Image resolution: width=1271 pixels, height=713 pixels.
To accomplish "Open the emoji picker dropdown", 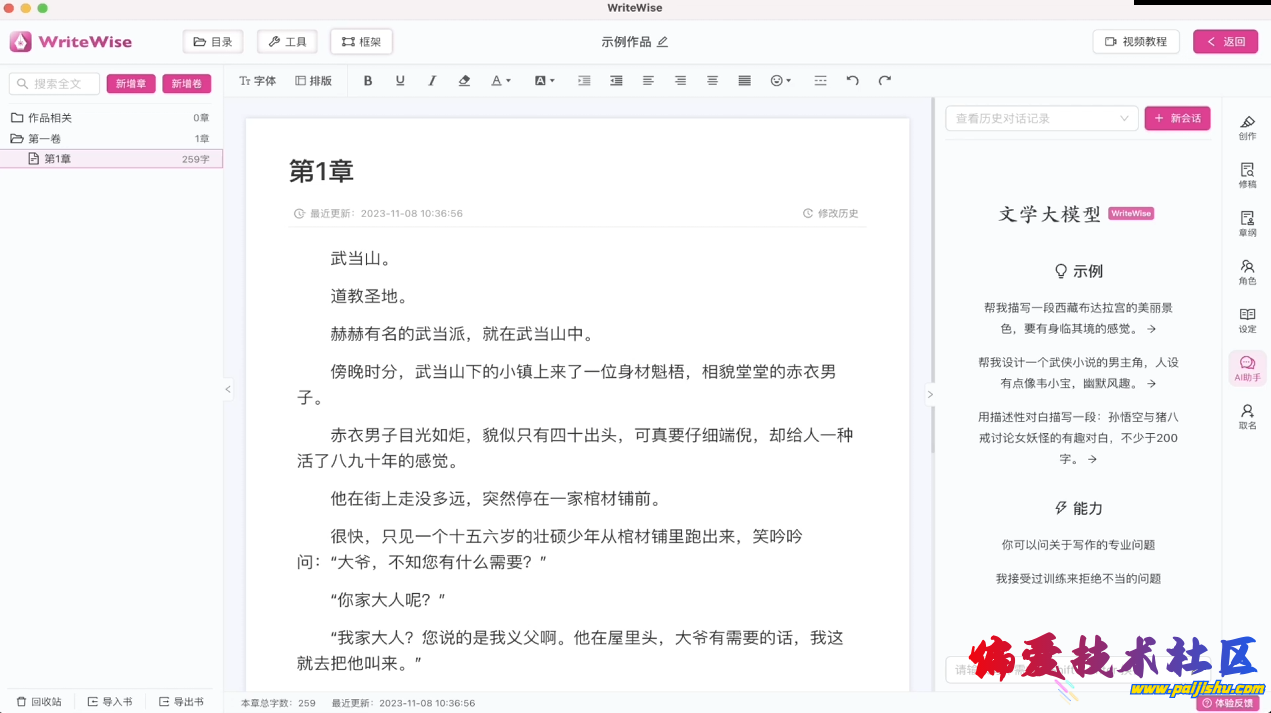I will [x=780, y=81].
